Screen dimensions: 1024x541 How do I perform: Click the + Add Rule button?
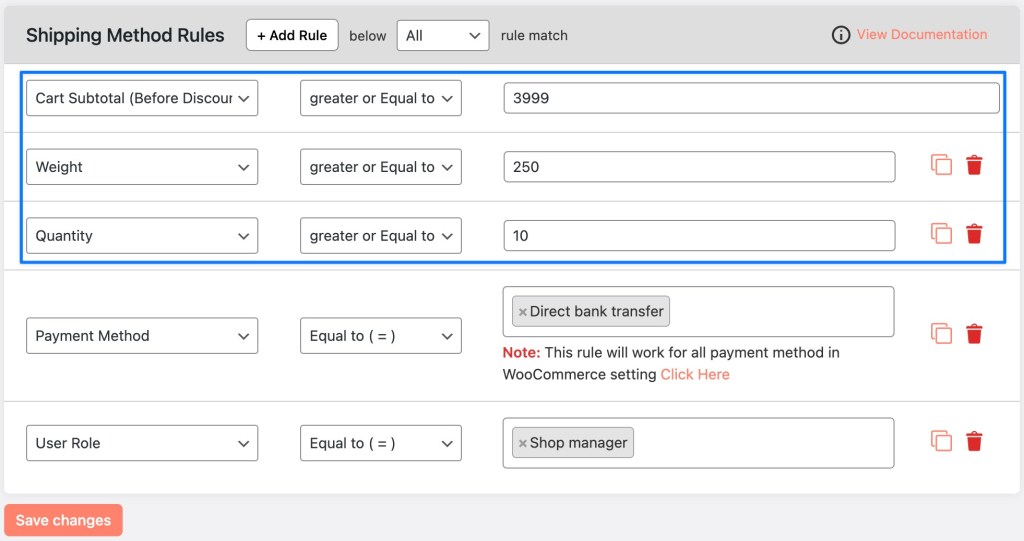[292, 35]
